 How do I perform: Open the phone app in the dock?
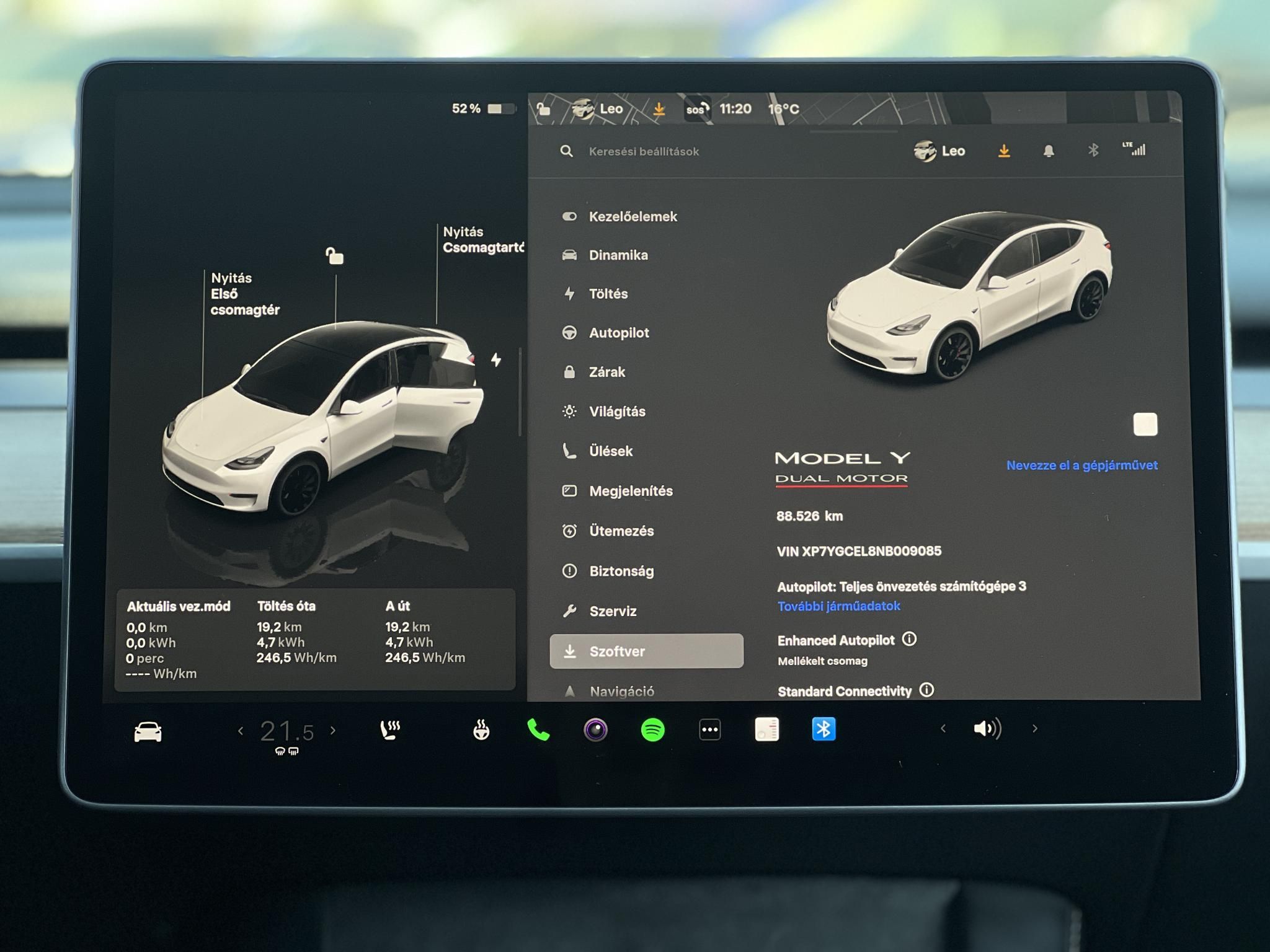point(539,729)
